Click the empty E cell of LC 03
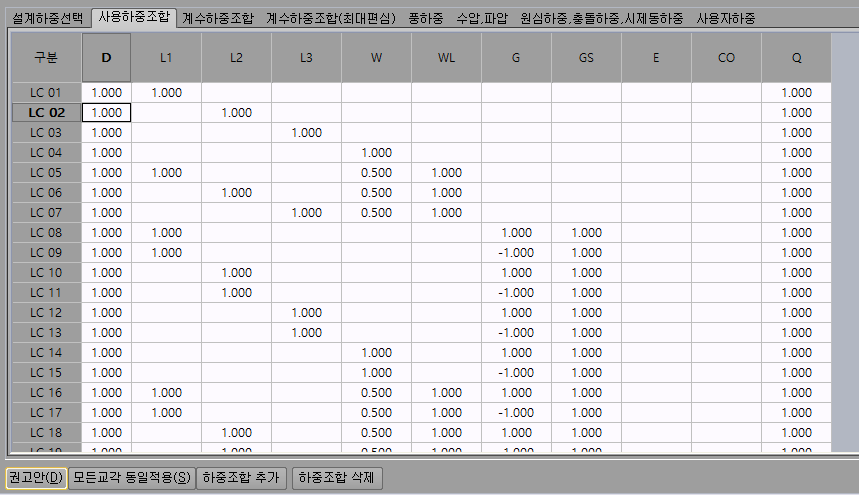 pyautogui.click(x=656, y=133)
